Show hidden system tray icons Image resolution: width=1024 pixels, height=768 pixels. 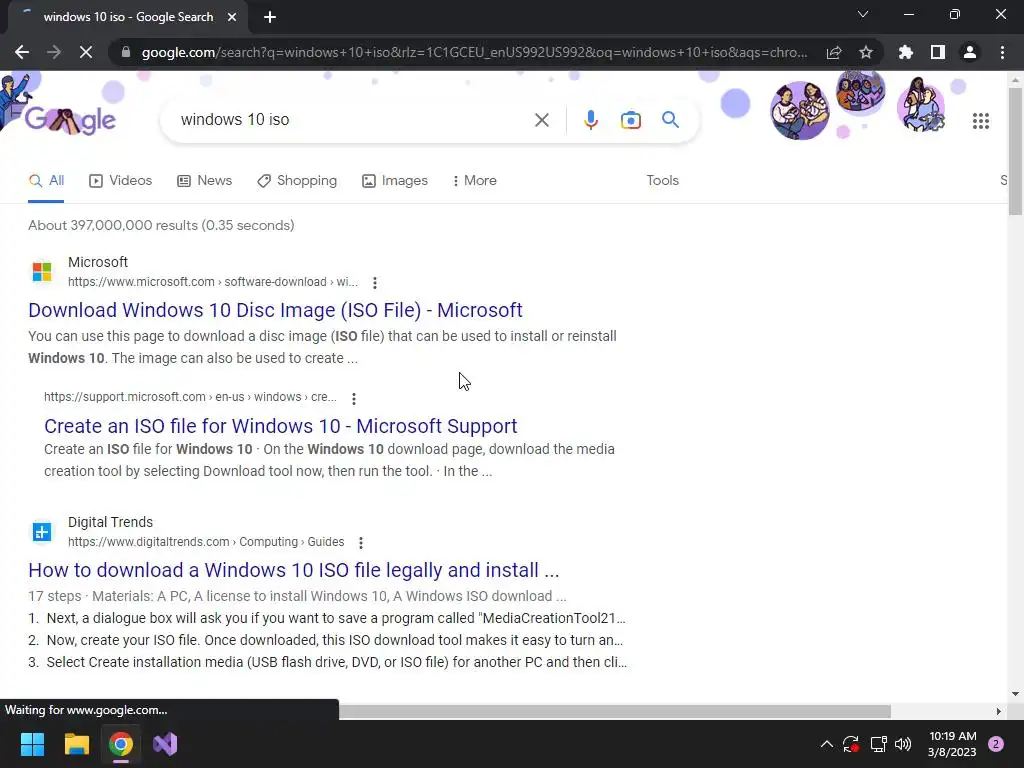click(x=826, y=744)
